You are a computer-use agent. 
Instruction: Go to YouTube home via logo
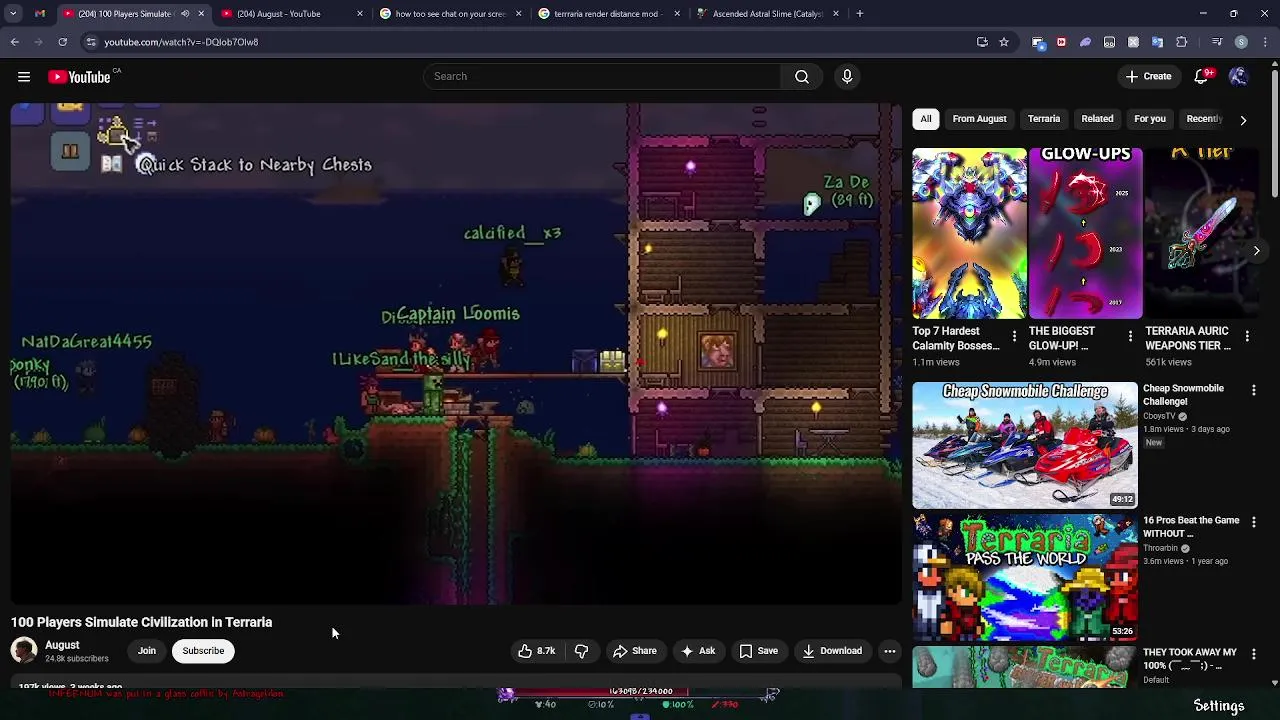click(x=79, y=77)
